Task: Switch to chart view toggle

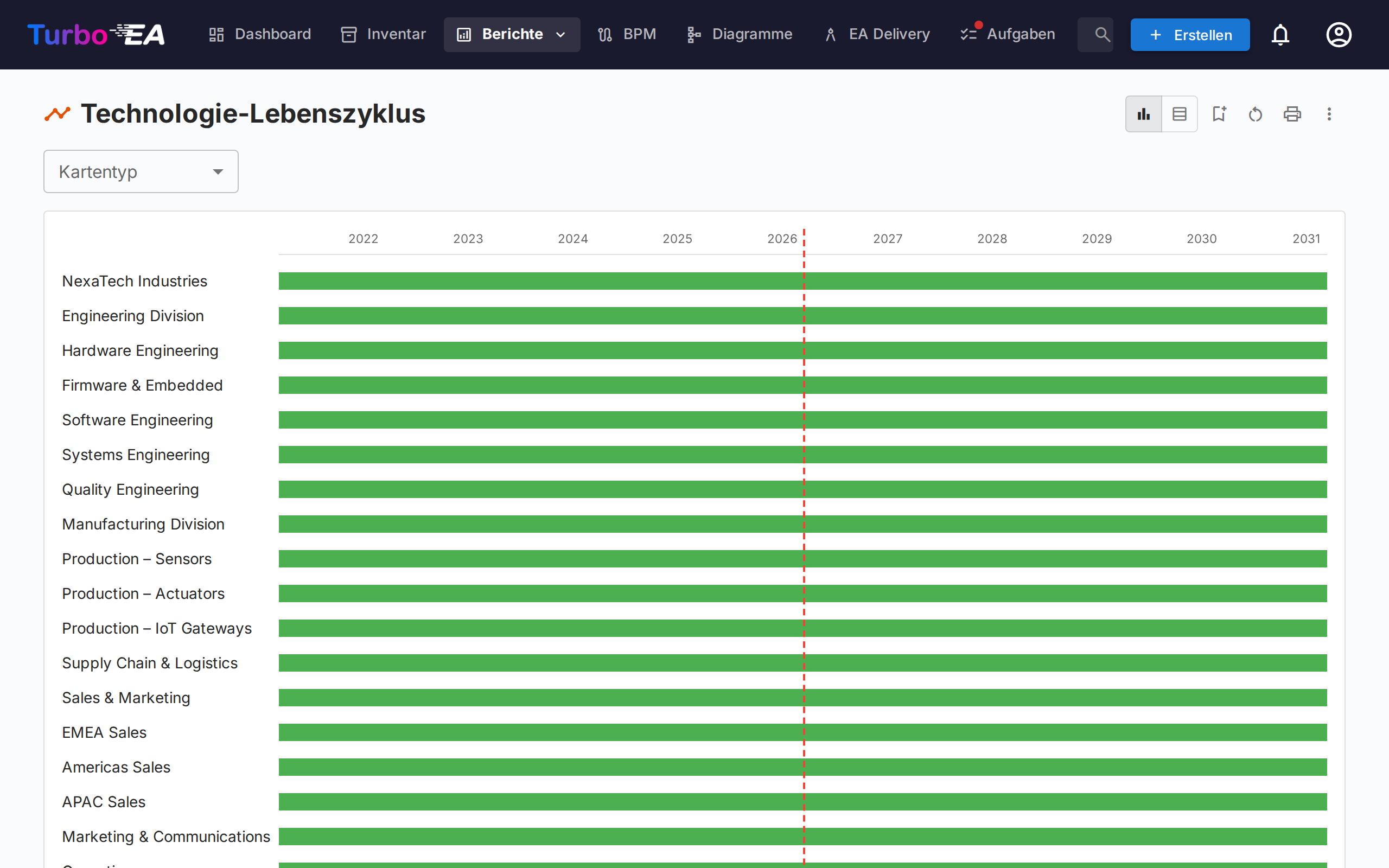Action: point(1143,114)
